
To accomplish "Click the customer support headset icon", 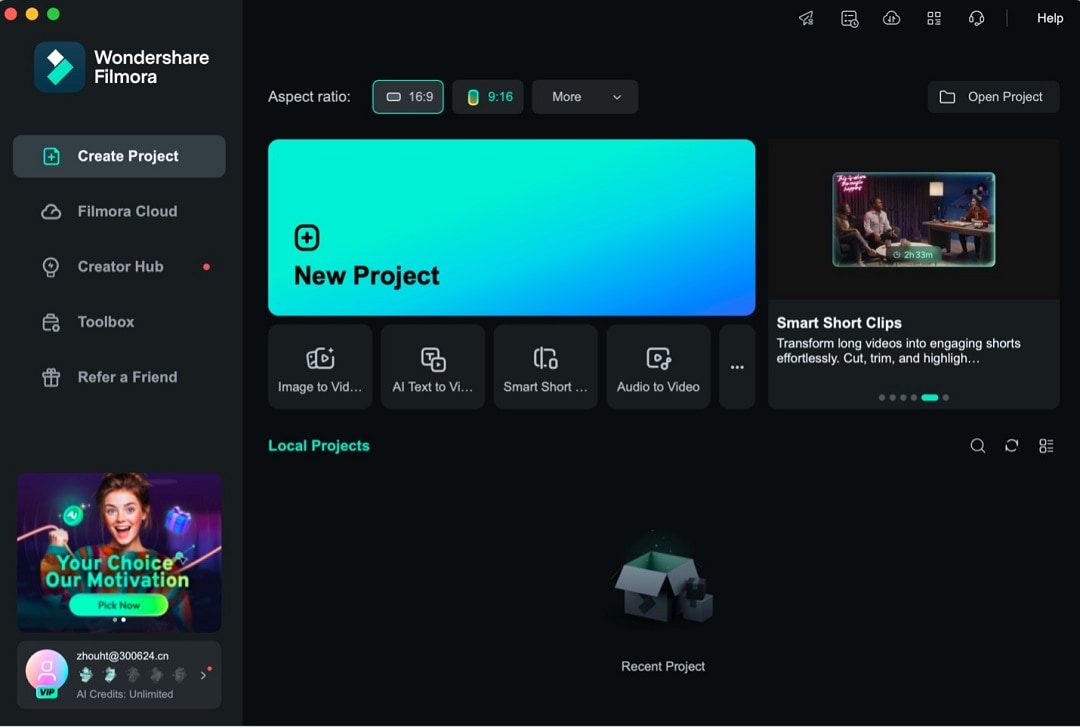I will [976, 18].
